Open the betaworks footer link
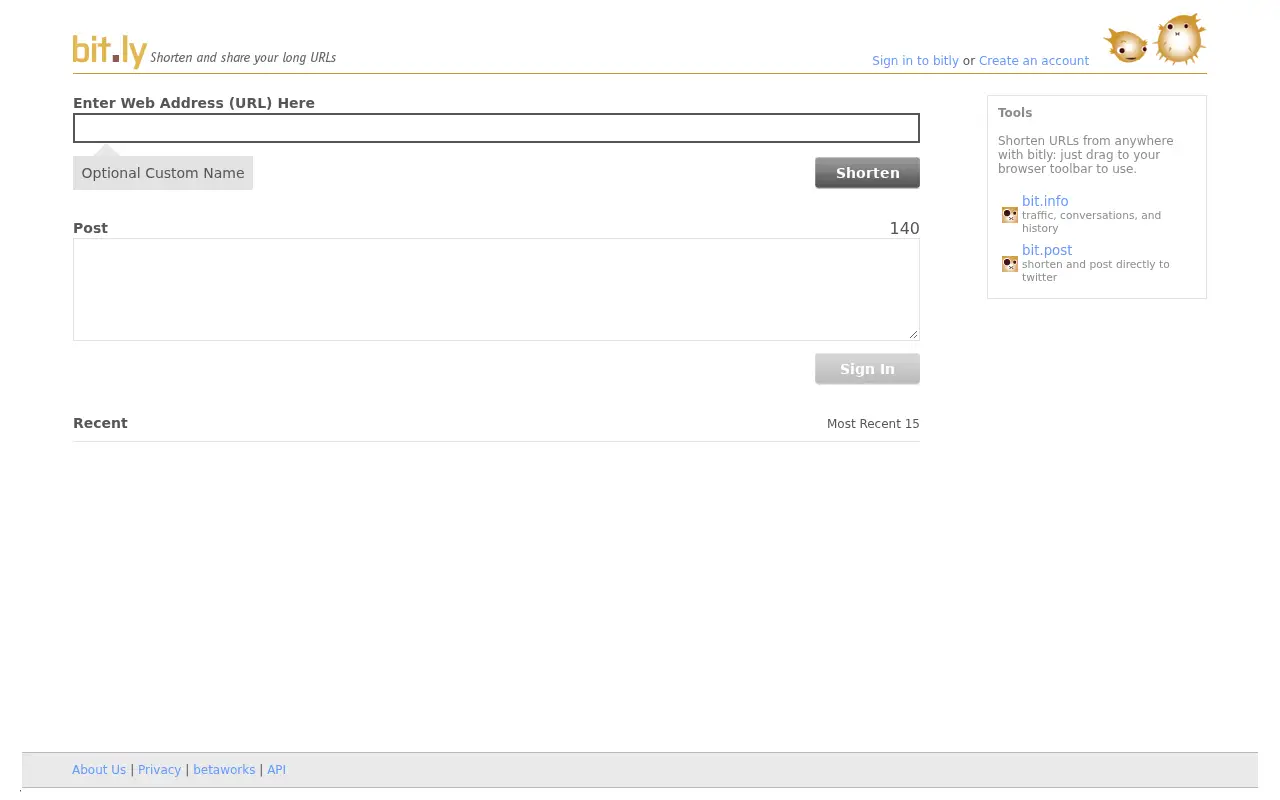 coord(224,770)
